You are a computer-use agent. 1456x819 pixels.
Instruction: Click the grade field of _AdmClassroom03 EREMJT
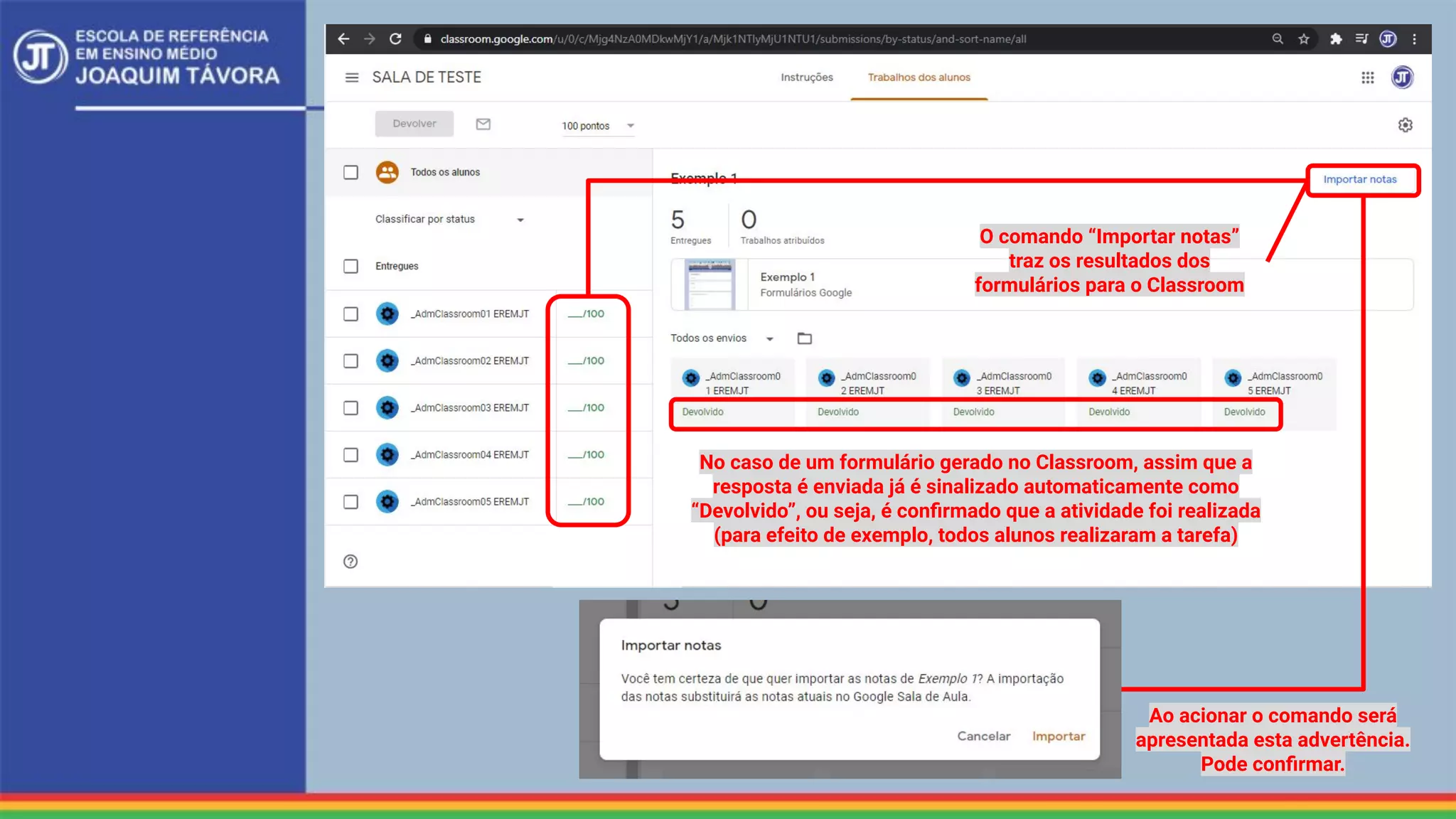(x=587, y=408)
